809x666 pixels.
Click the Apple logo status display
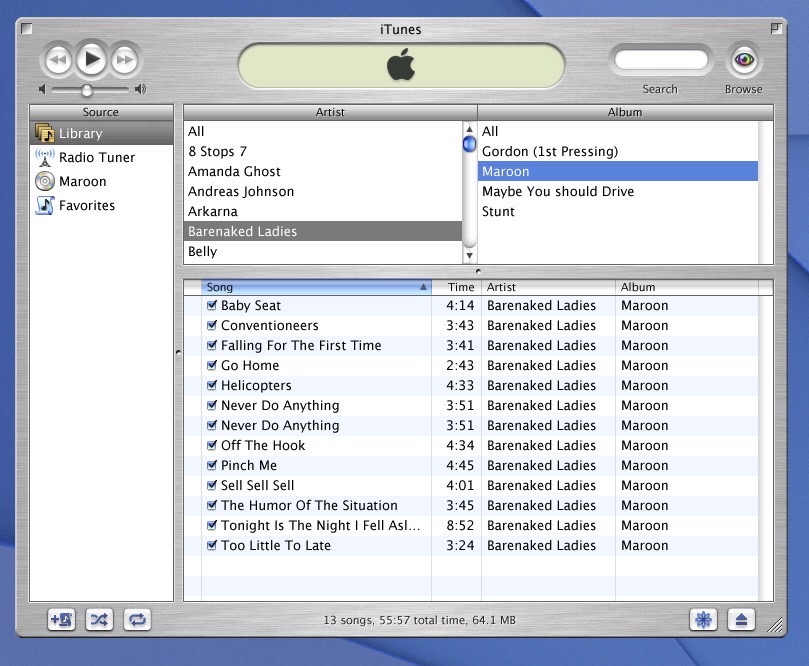tap(401, 65)
